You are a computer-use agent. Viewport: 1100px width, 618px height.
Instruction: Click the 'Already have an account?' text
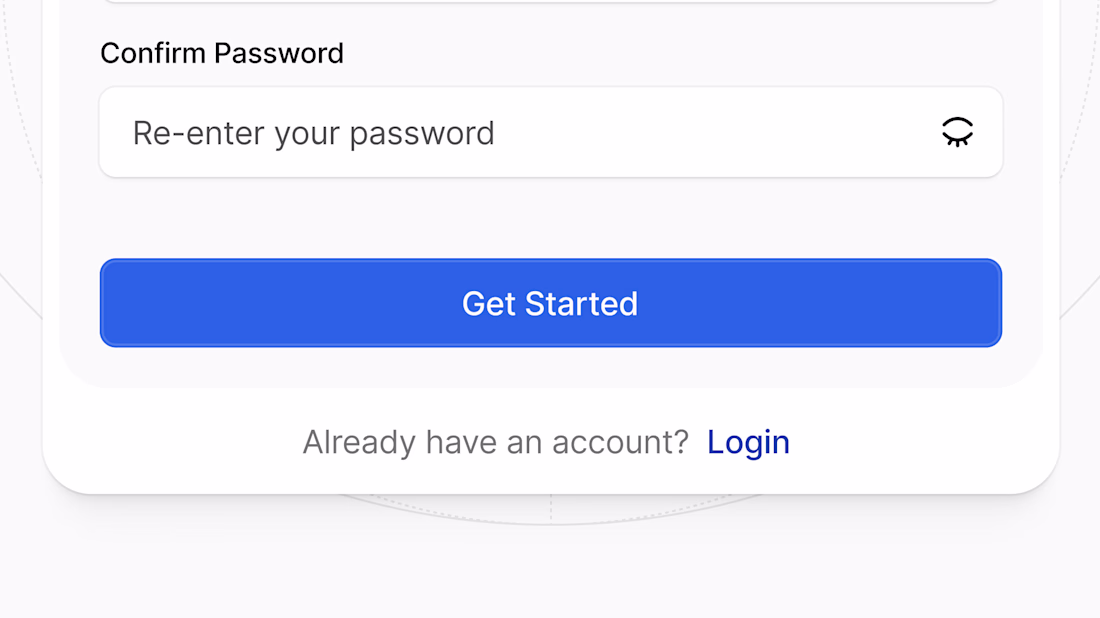495,442
